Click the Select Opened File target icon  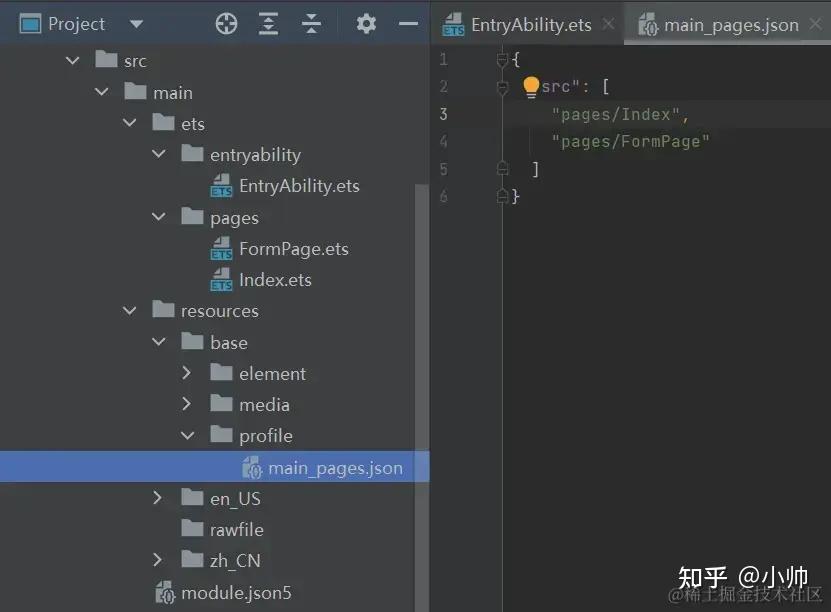coord(225,23)
